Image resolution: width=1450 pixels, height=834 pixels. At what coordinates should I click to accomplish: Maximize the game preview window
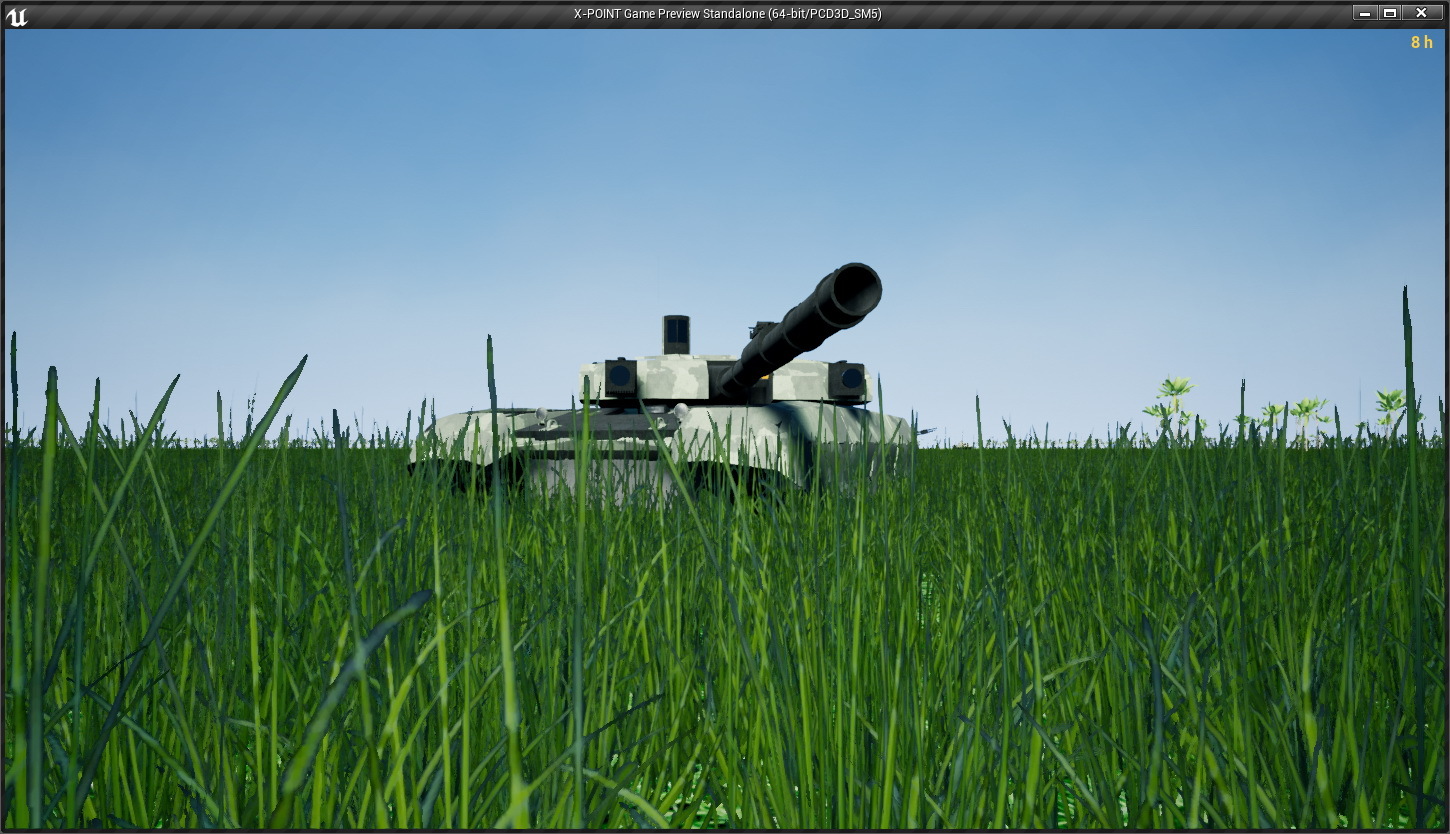(x=1390, y=13)
